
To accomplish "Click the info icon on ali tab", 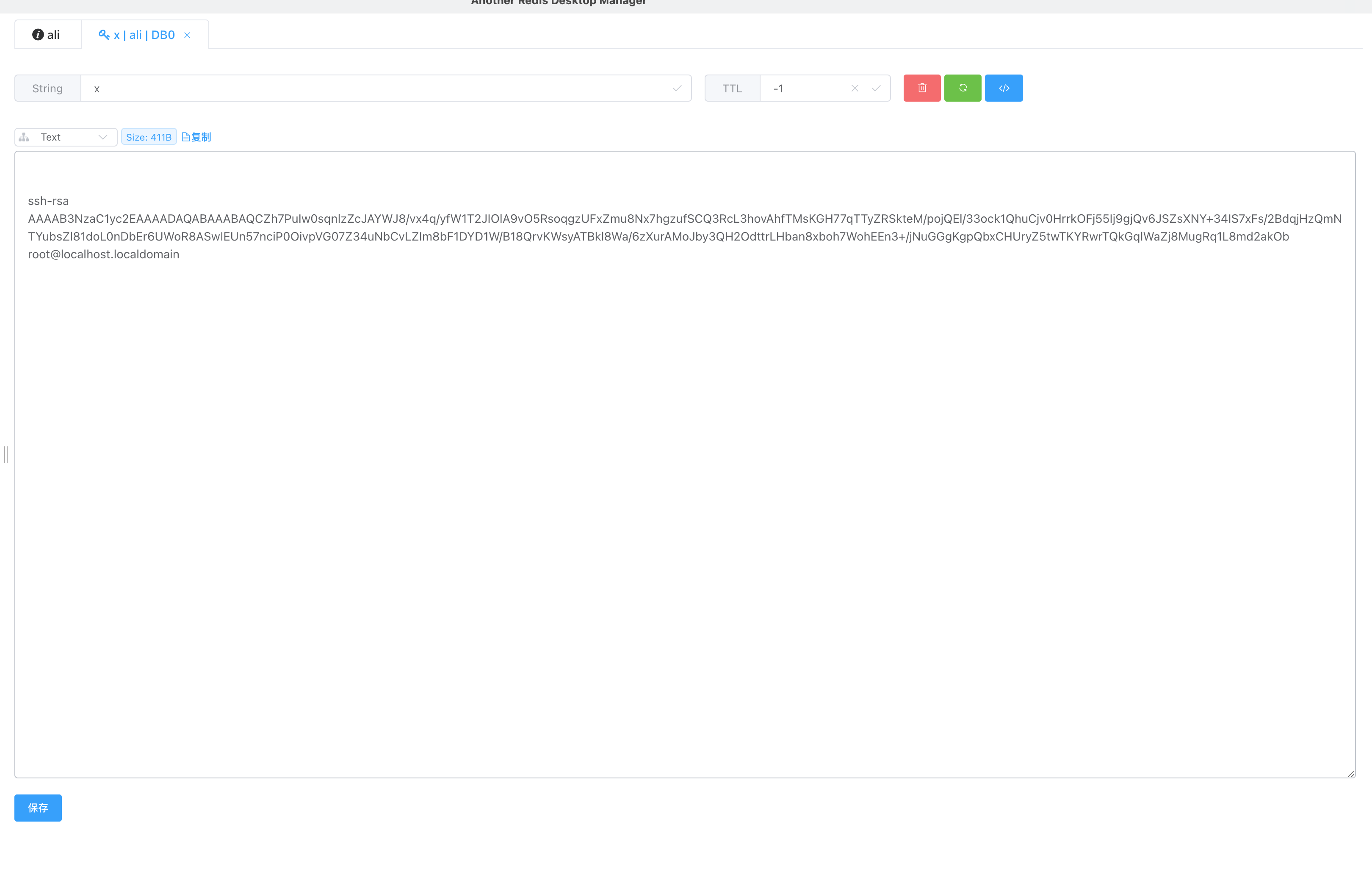I will click(38, 35).
